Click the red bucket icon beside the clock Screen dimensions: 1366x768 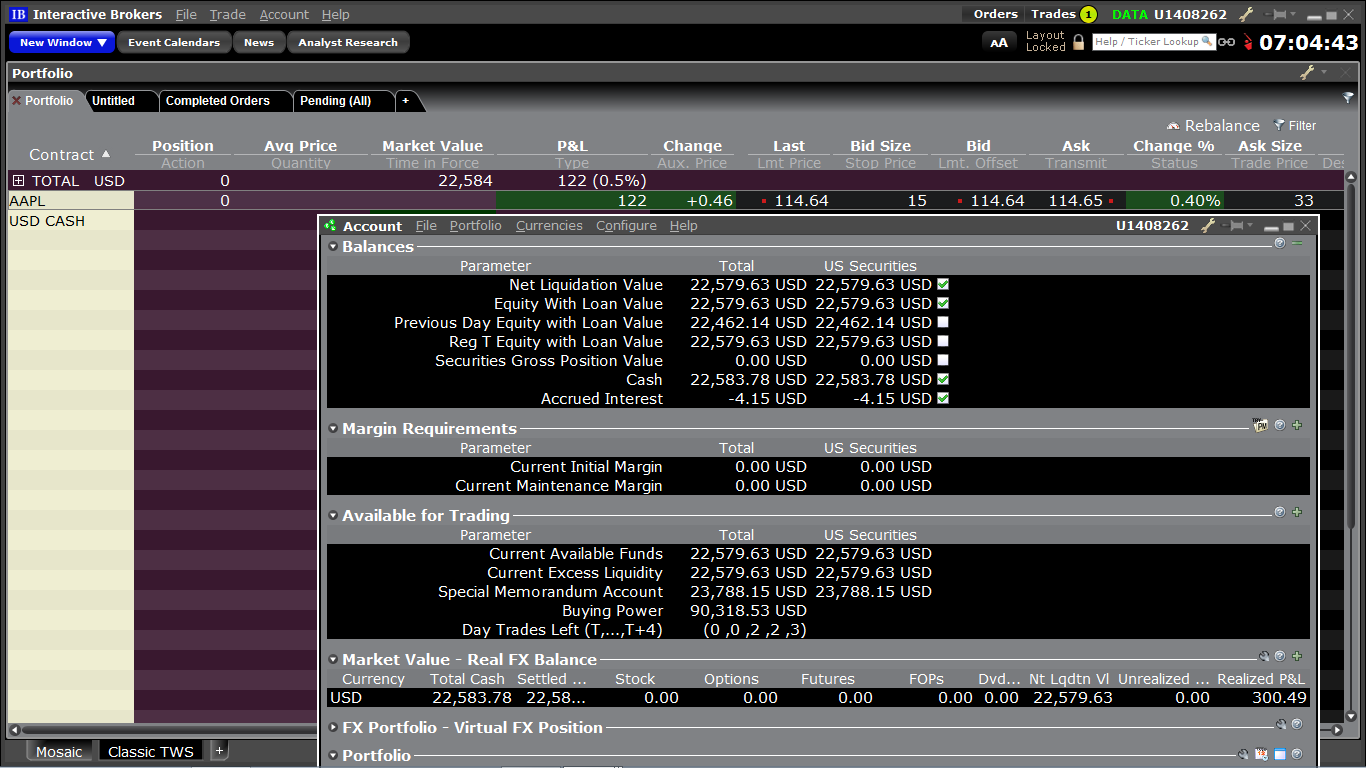(1248, 42)
